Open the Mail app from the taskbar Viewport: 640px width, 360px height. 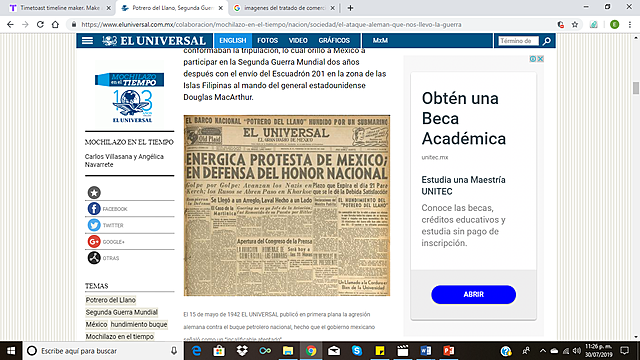[334, 351]
